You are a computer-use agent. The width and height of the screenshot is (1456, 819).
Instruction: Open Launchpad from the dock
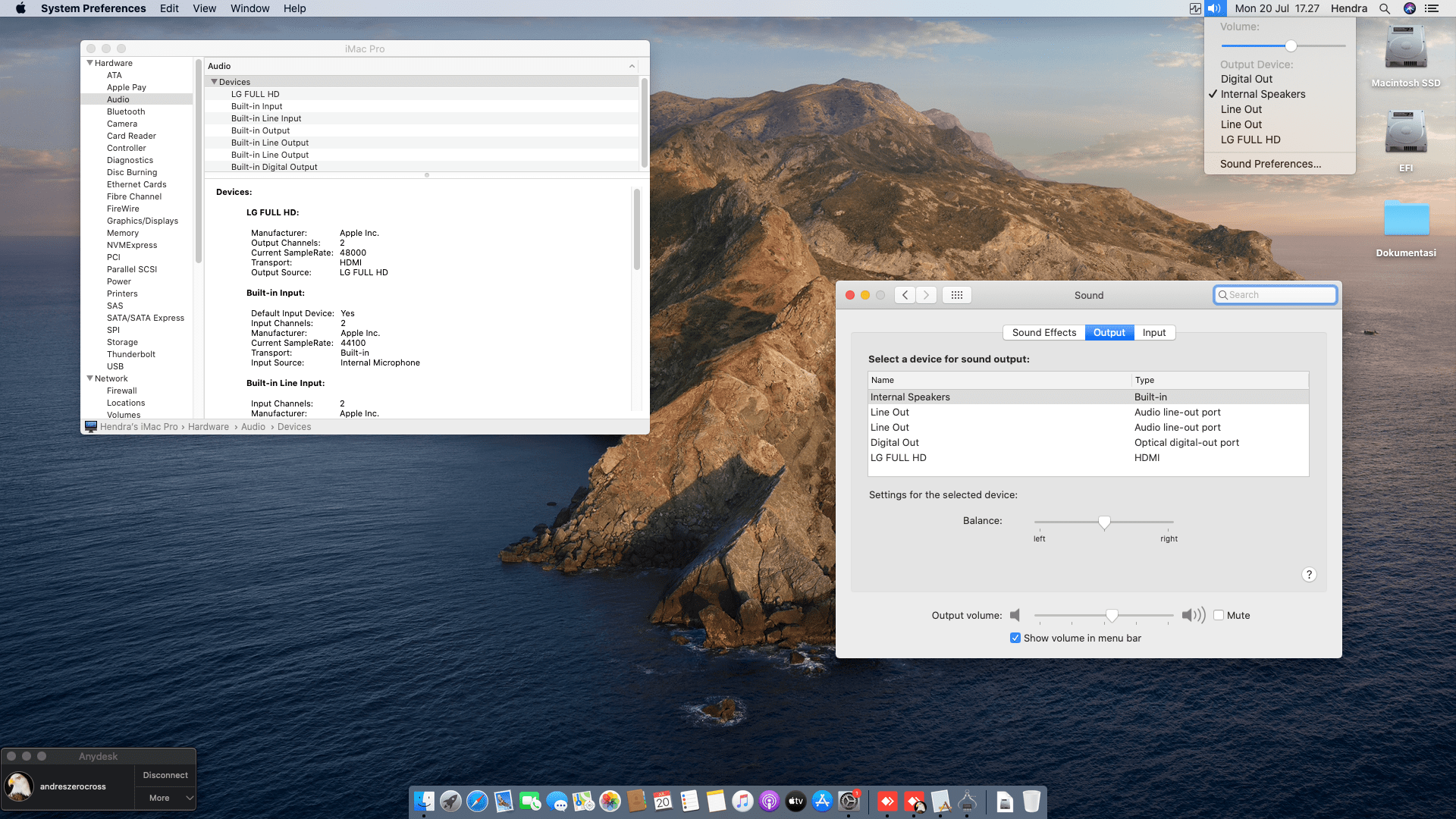[450, 801]
